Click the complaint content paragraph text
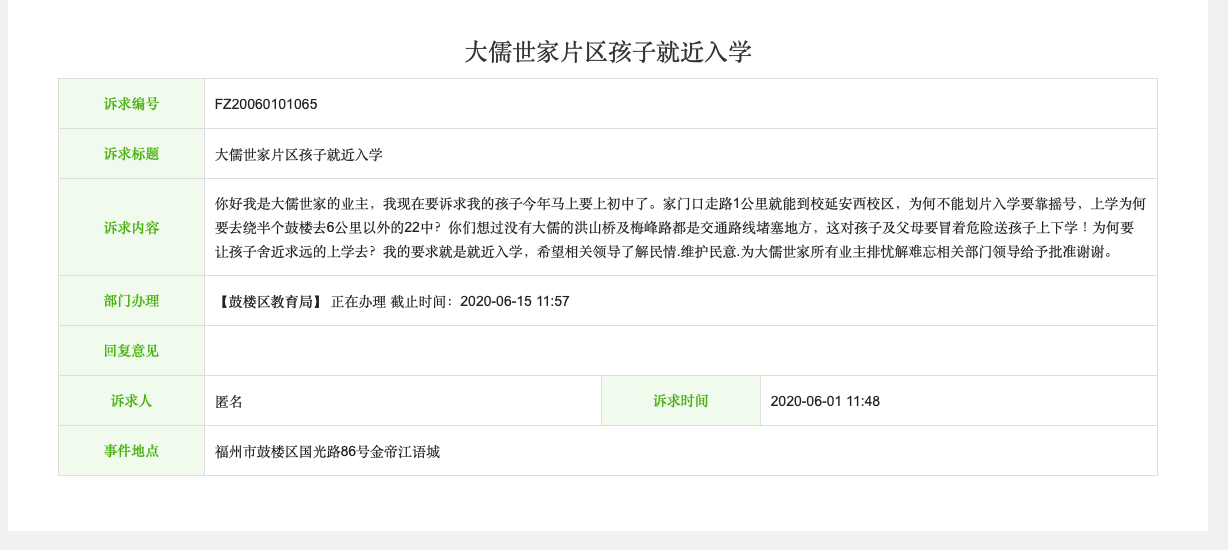 click(x=680, y=227)
